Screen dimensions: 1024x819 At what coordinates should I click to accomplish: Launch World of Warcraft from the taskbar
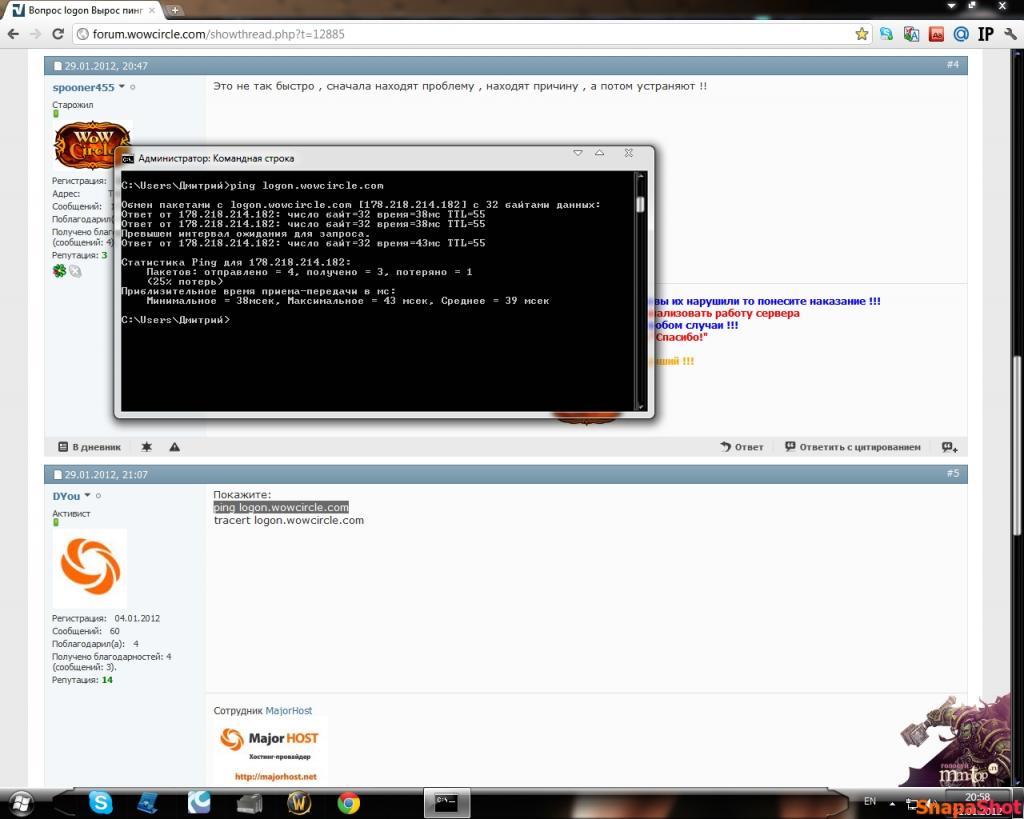(299, 802)
